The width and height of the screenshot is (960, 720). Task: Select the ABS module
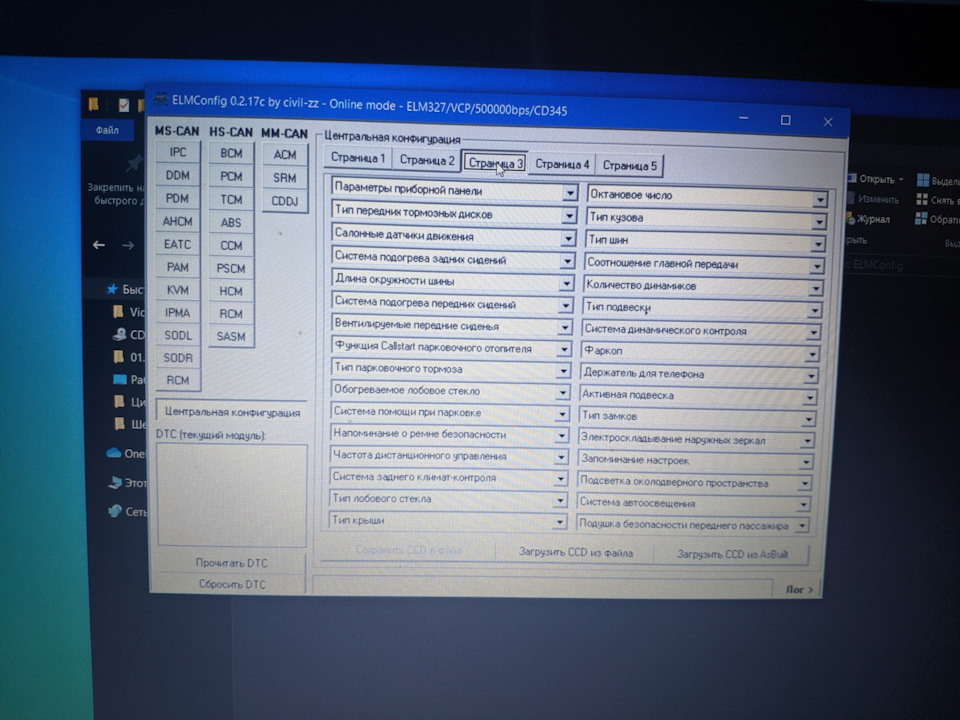pos(231,222)
